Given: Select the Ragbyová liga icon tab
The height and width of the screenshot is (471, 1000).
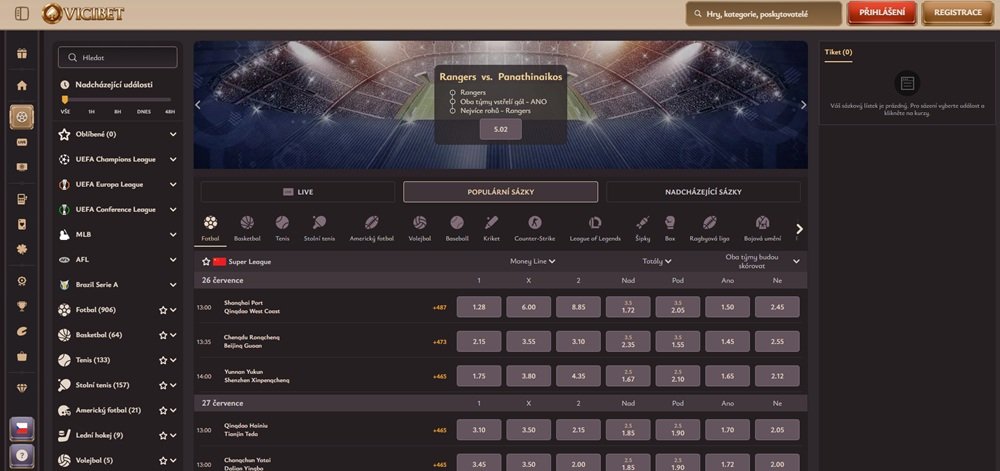Looking at the screenshot, I should tap(710, 229).
